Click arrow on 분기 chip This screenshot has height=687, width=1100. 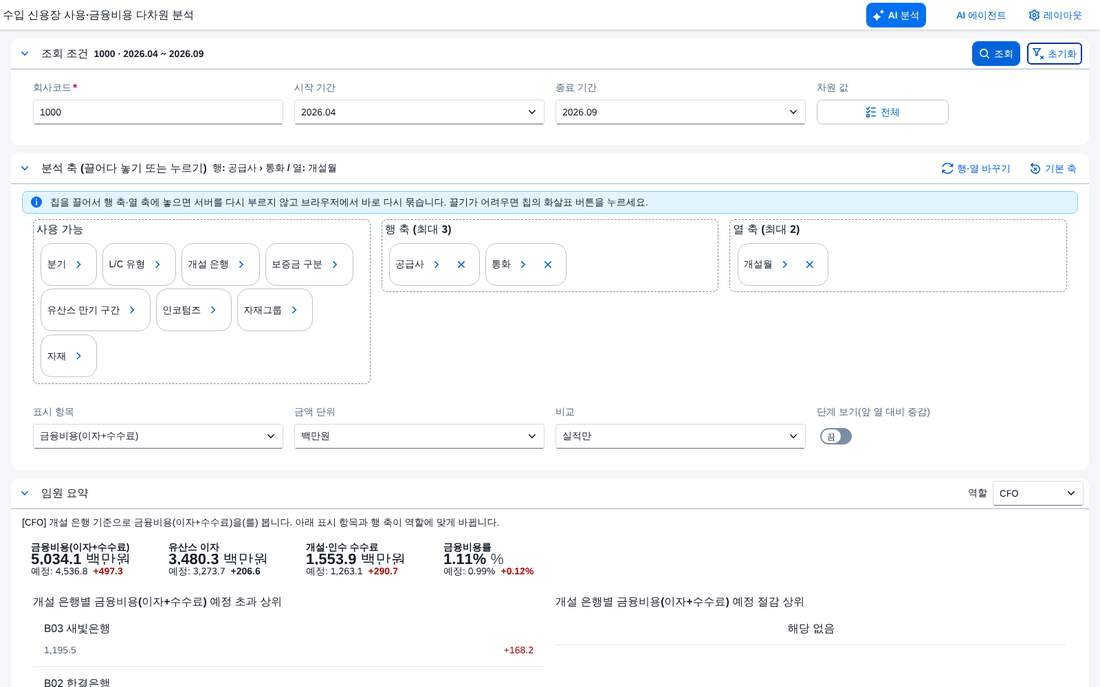[79, 265]
